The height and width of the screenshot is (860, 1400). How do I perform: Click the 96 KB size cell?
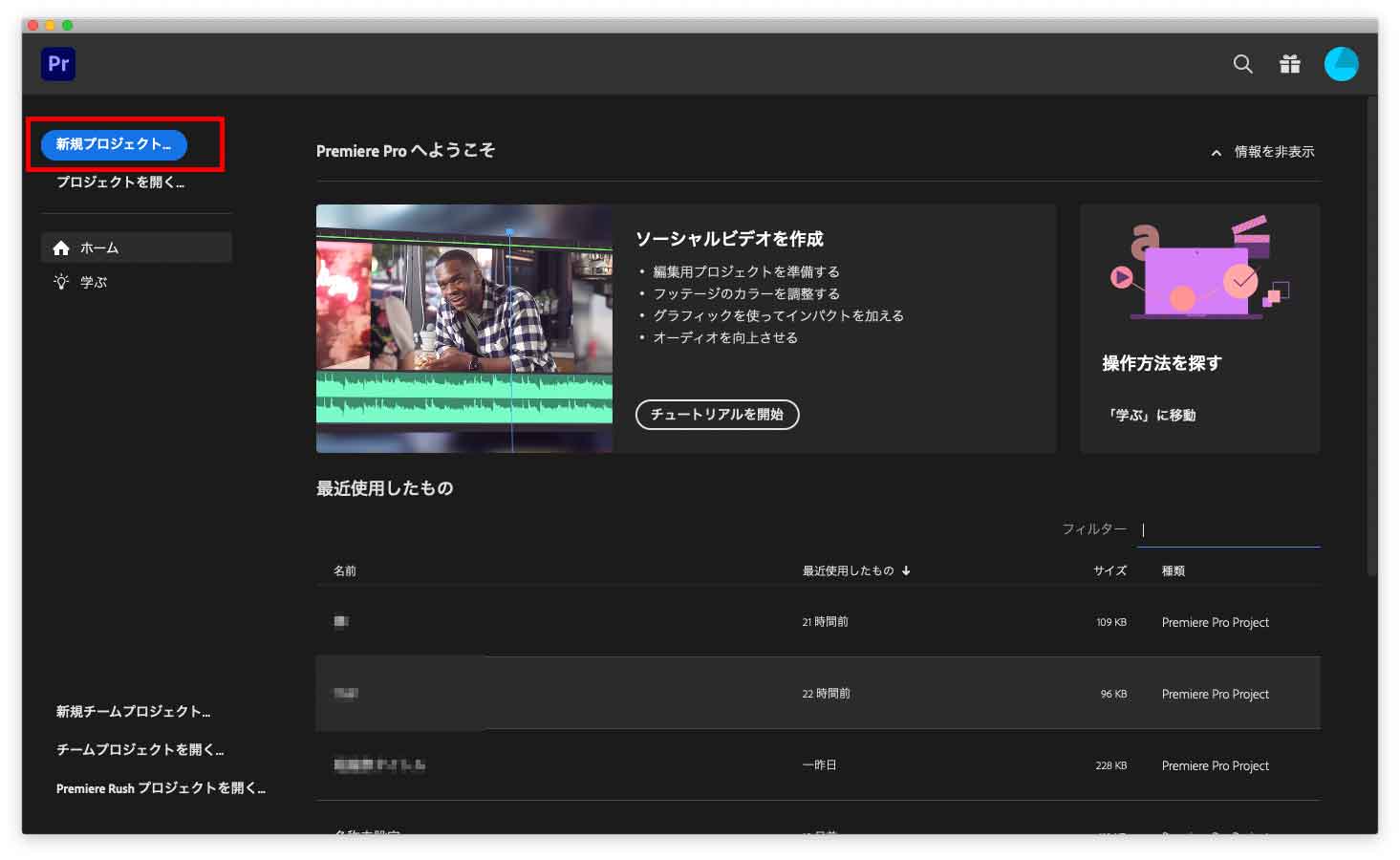pyautogui.click(x=1113, y=694)
